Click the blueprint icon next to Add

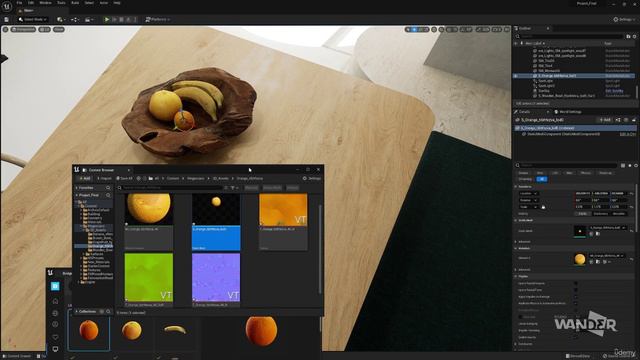618,120
